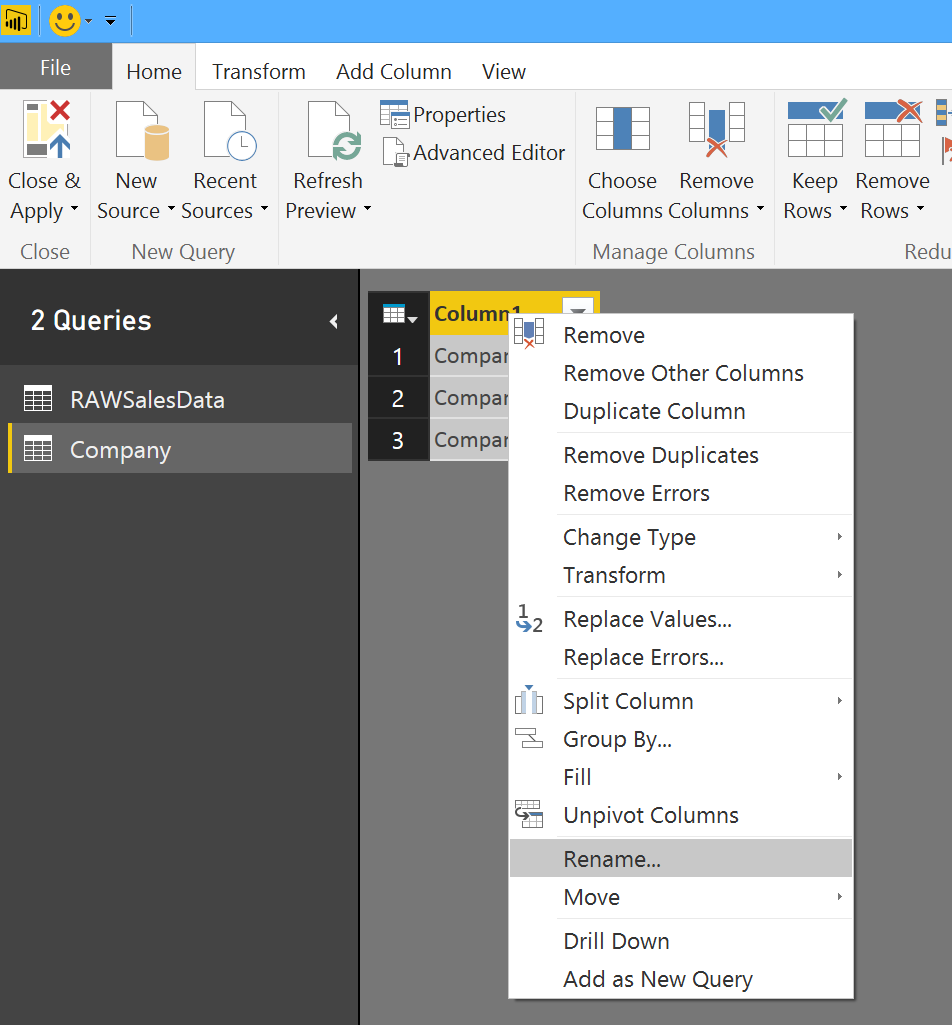Select the Close & Apply icon
Image resolution: width=952 pixels, height=1025 pixels.
click(x=44, y=130)
